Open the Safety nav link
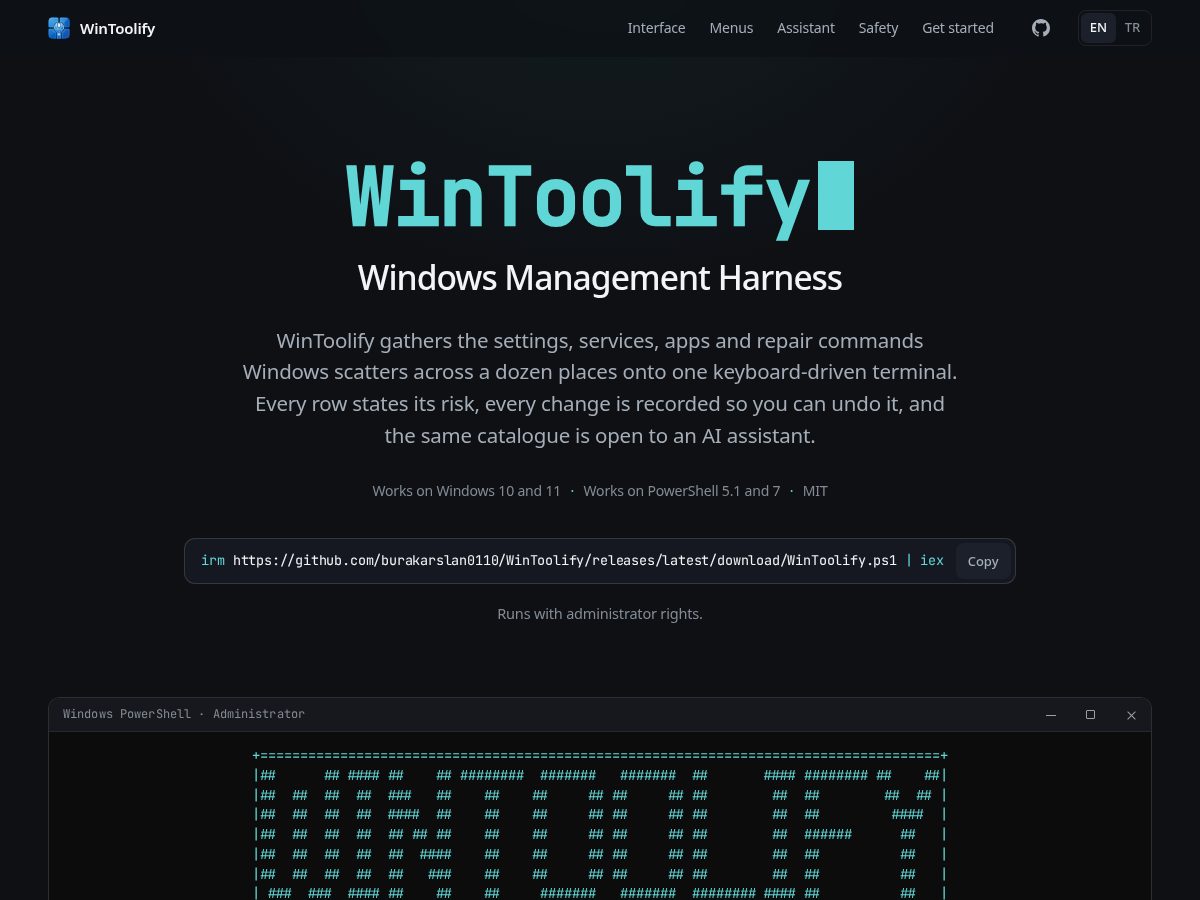The image size is (1200, 900). pos(878,28)
